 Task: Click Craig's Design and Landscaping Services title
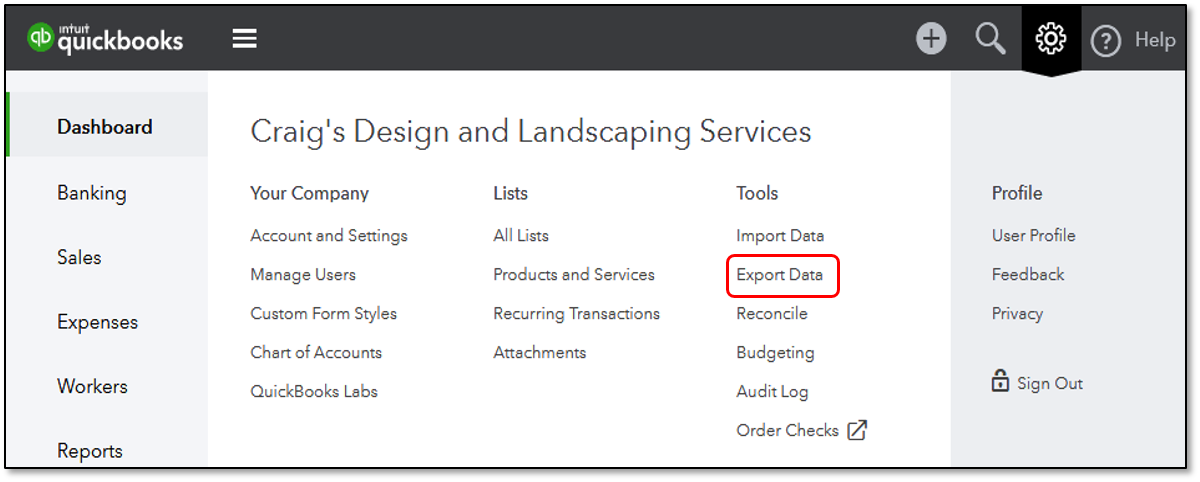pyautogui.click(x=531, y=131)
